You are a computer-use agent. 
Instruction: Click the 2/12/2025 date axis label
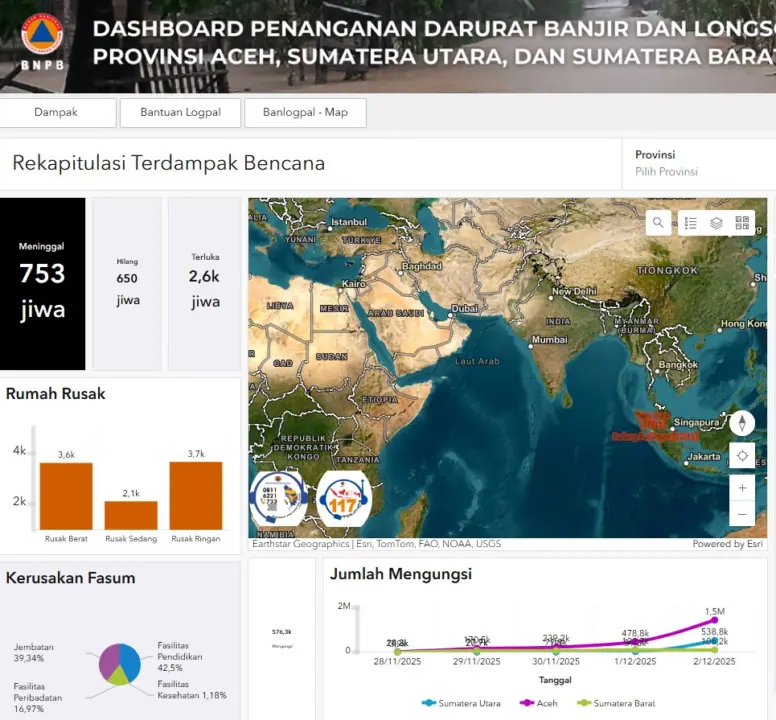(x=714, y=661)
